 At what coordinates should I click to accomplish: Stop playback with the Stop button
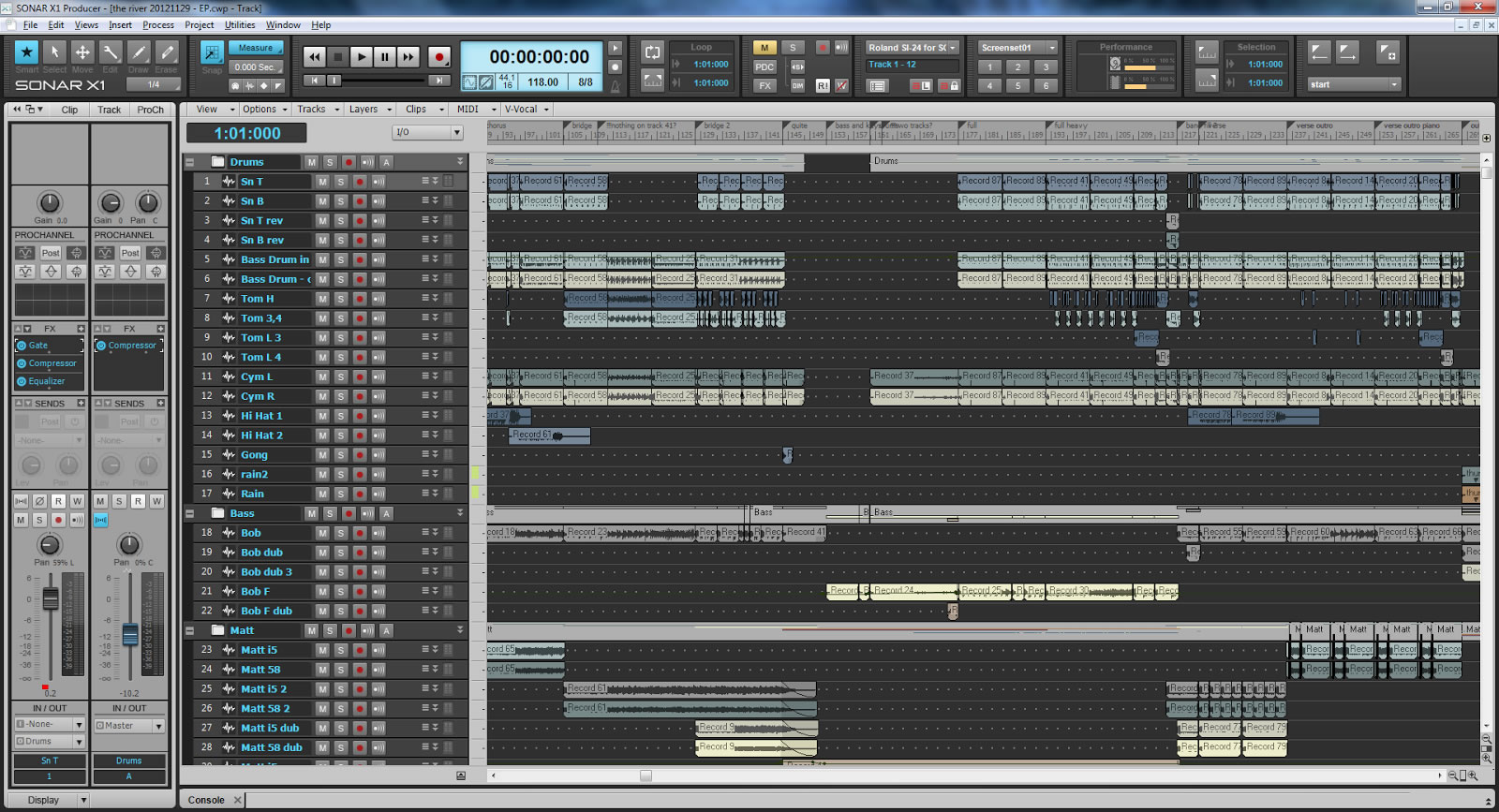click(338, 57)
